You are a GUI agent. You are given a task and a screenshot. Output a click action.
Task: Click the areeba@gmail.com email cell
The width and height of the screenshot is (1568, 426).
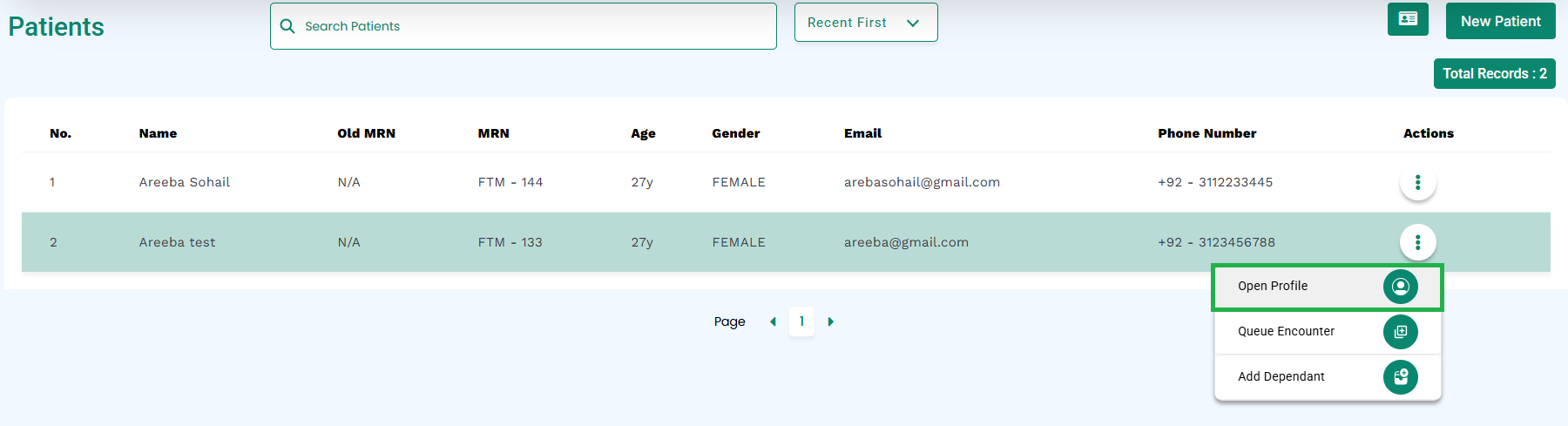[x=906, y=242]
